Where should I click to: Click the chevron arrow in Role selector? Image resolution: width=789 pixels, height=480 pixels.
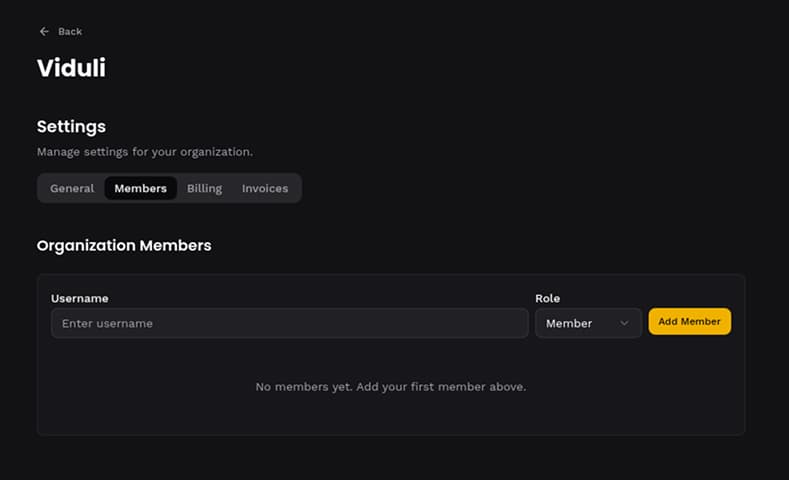[x=625, y=323]
